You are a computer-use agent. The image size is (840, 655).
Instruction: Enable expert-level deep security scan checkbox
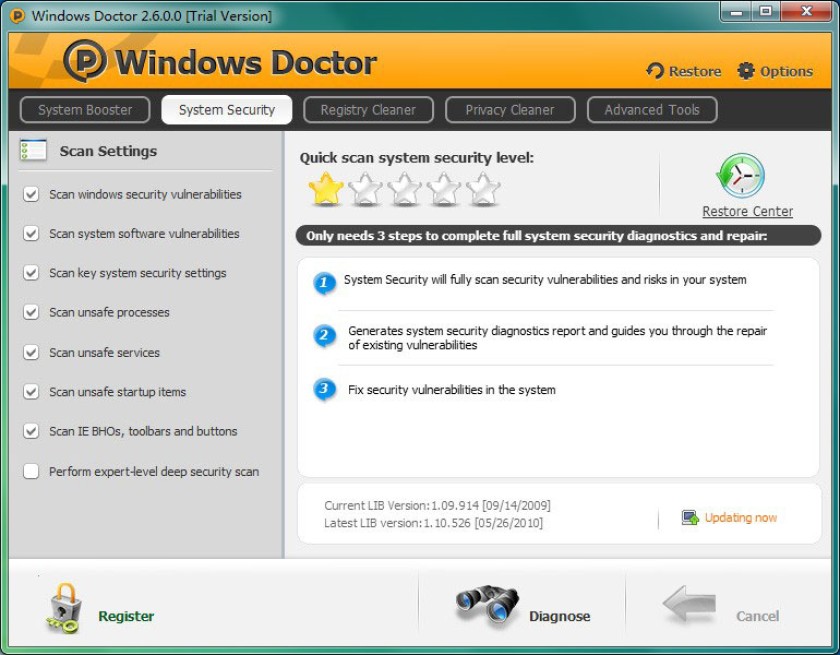coord(31,471)
